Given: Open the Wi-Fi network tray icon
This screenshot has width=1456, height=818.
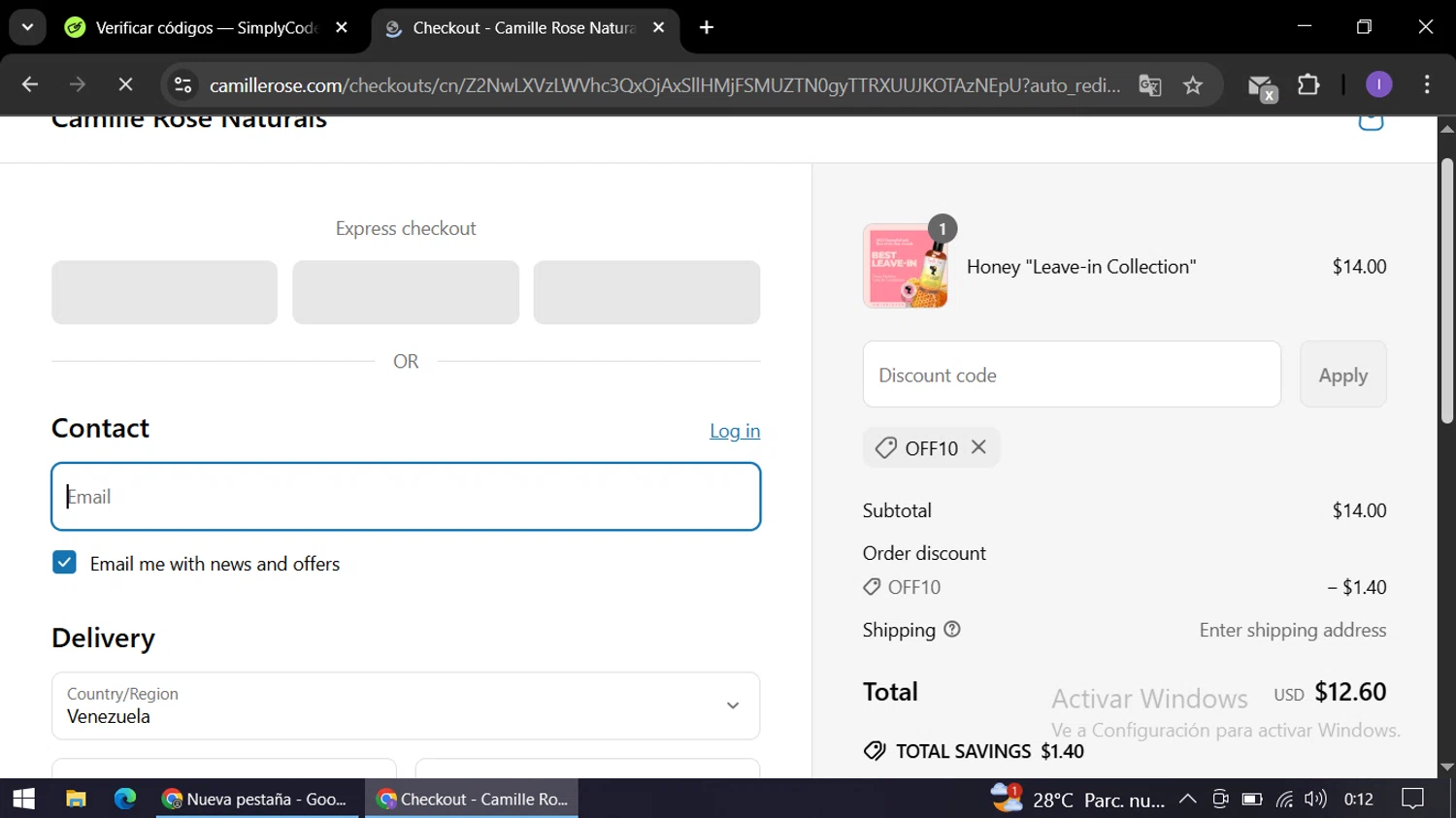Looking at the screenshot, I should click(1284, 799).
